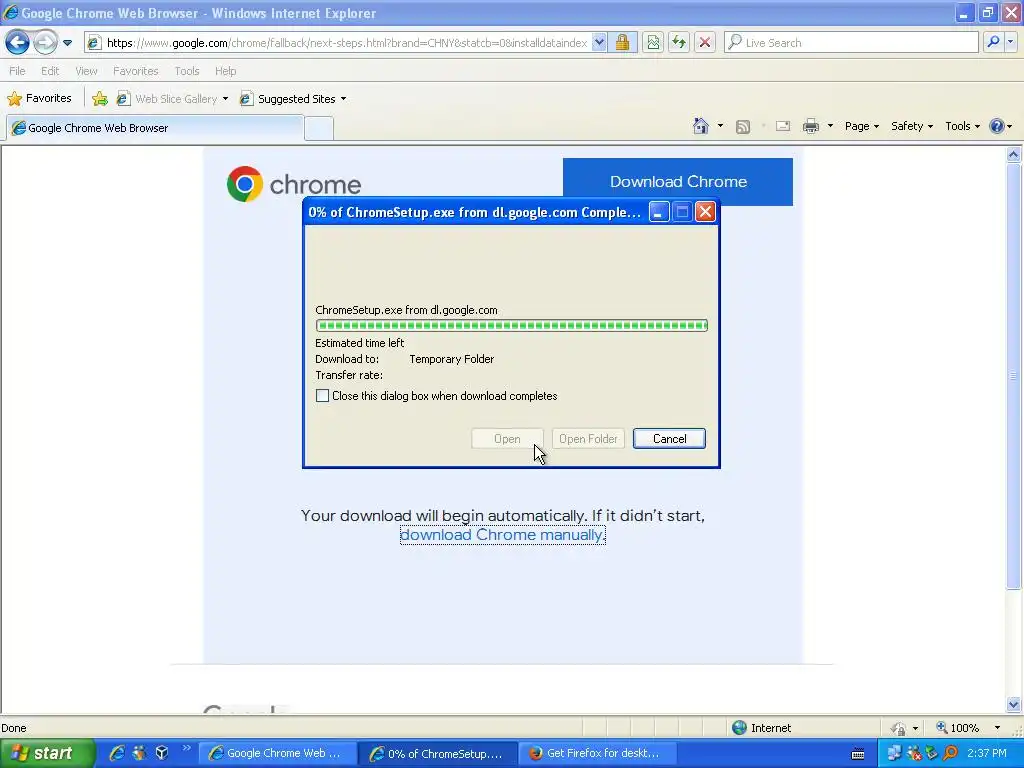
Task: Click the red Stop loading icon
Action: point(705,43)
